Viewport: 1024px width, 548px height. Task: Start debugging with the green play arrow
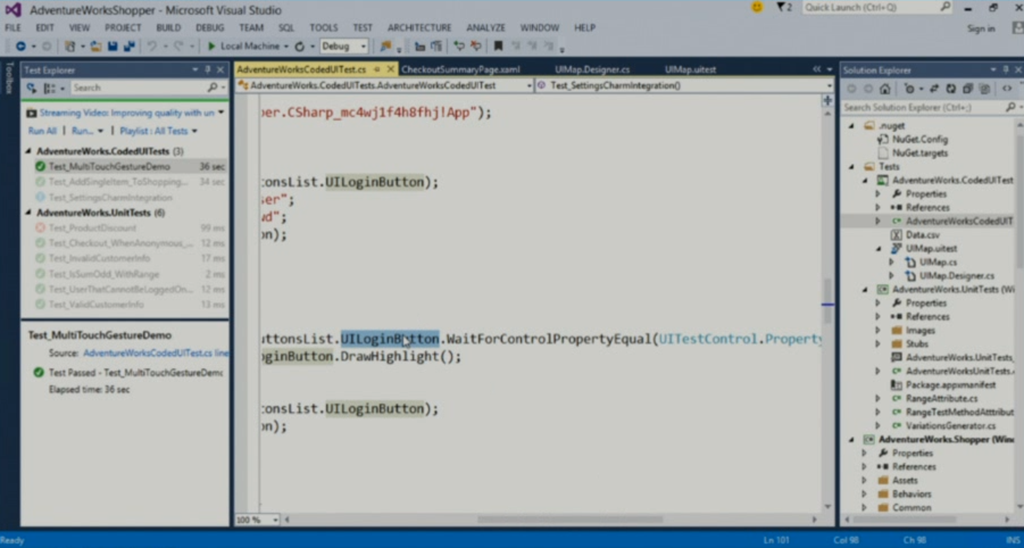pos(211,46)
